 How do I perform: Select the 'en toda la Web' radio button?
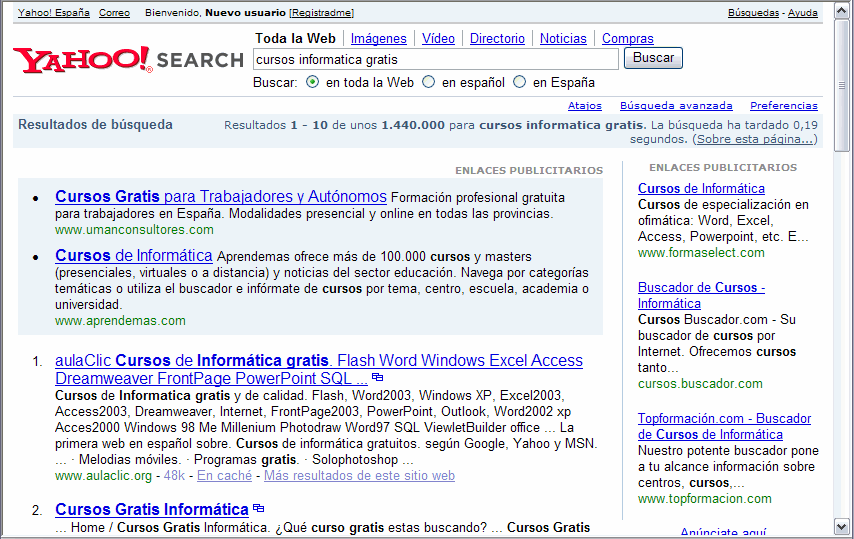(x=313, y=82)
